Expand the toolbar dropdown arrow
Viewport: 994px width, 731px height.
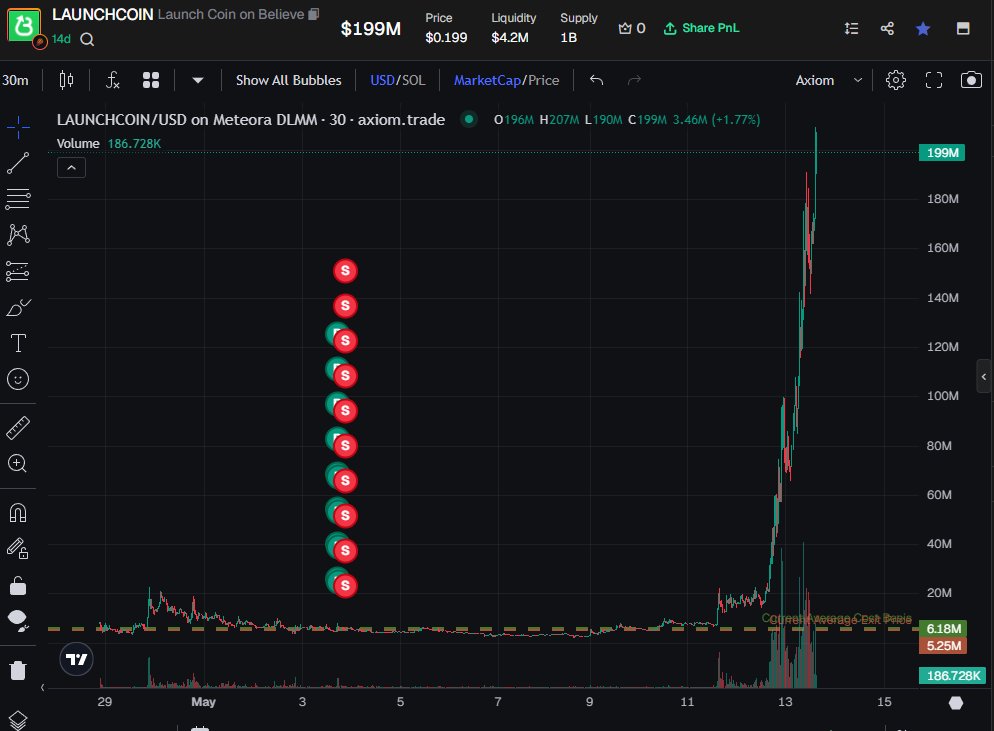(x=197, y=81)
